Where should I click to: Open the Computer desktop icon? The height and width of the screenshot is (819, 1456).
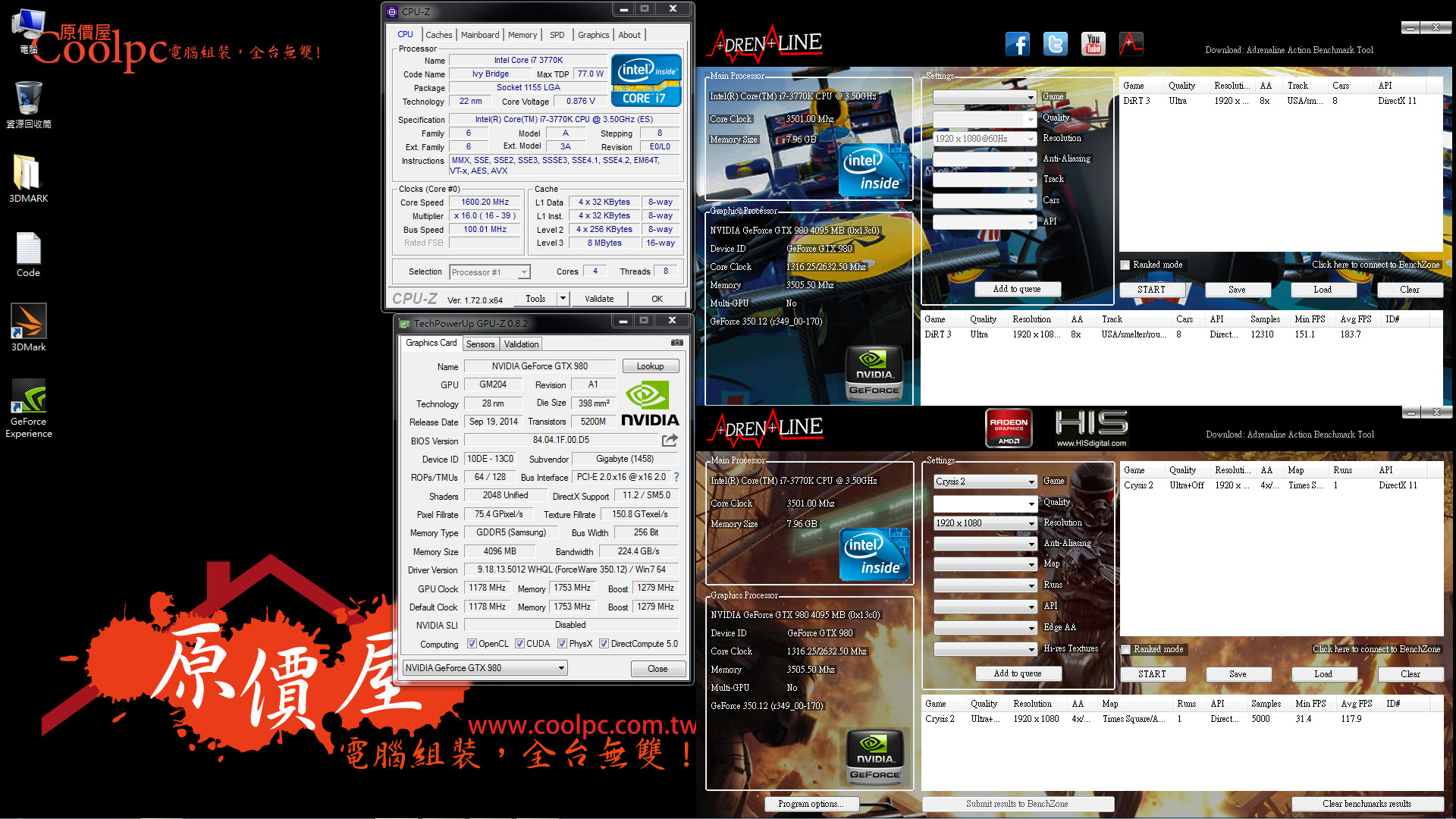point(28,30)
